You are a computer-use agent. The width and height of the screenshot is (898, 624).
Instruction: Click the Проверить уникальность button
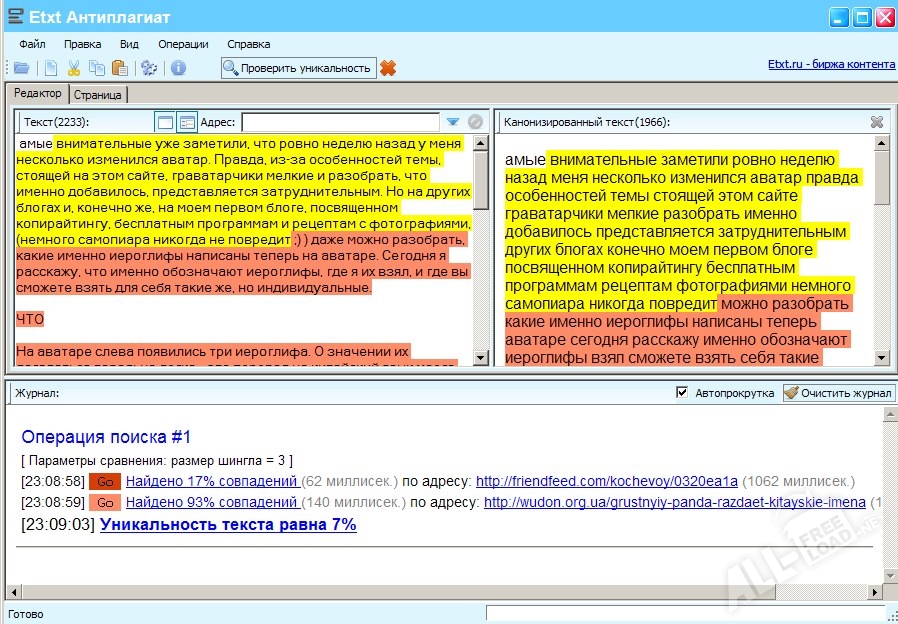pyautogui.click(x=298, y=68)
